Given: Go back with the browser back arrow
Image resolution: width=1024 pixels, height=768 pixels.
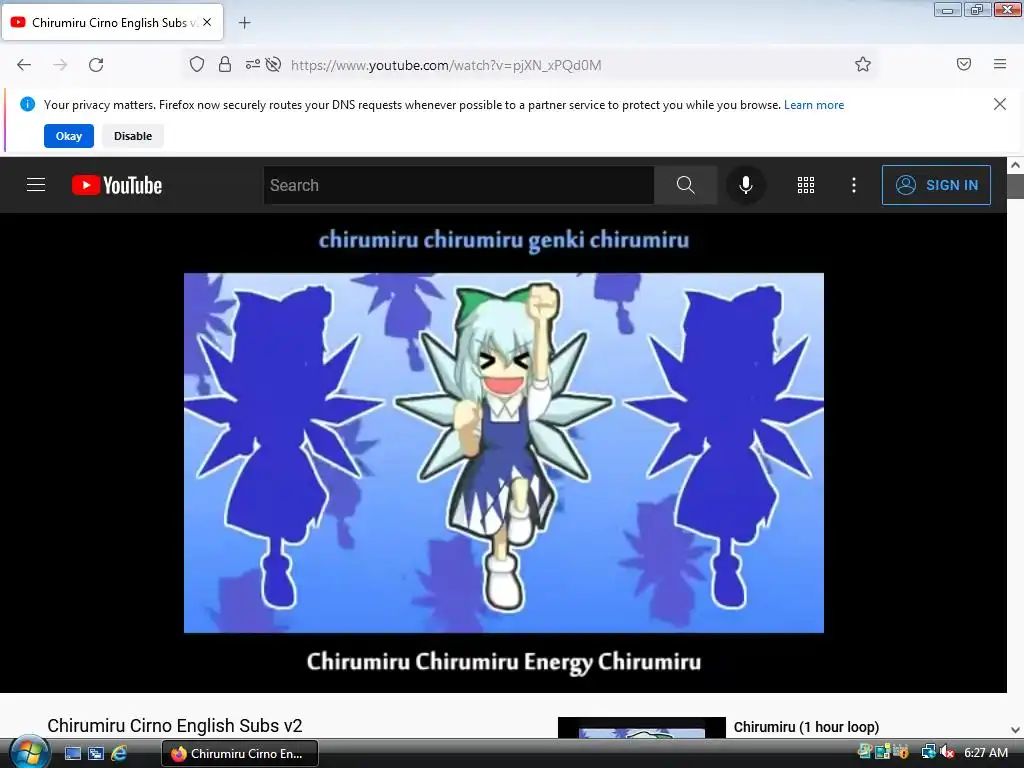Looking at the screenshot, I should pyautogui.click(x=24, y=65).
